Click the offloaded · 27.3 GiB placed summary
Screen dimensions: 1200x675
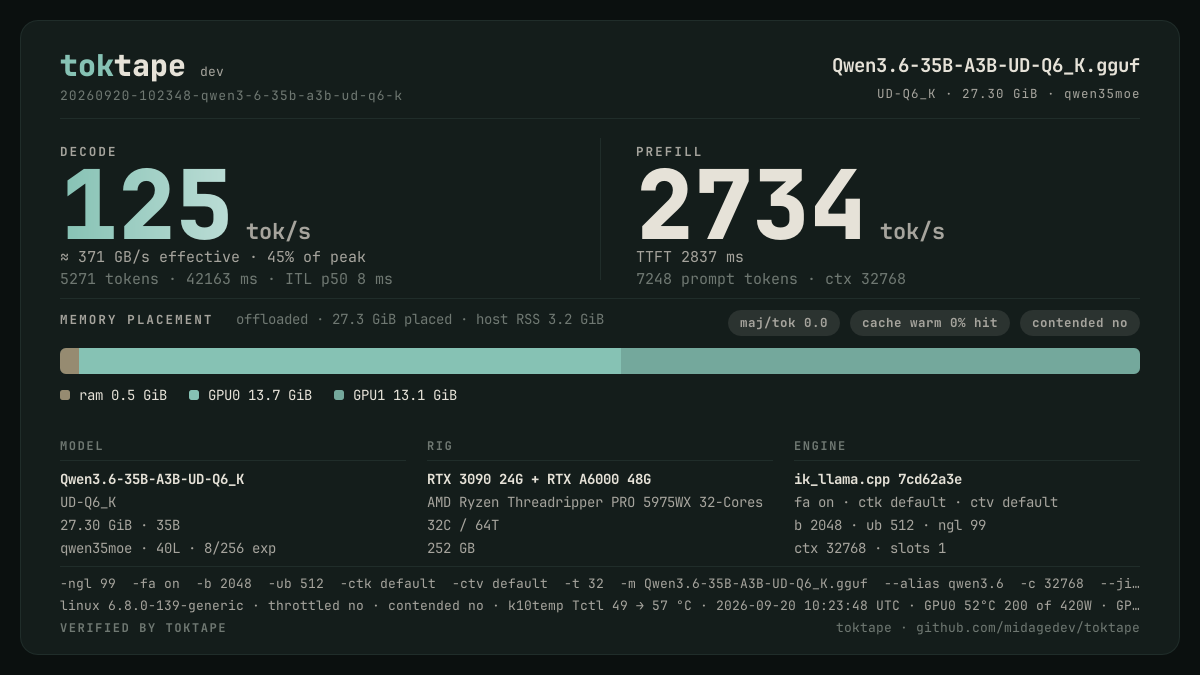click(x=420, y=320)
